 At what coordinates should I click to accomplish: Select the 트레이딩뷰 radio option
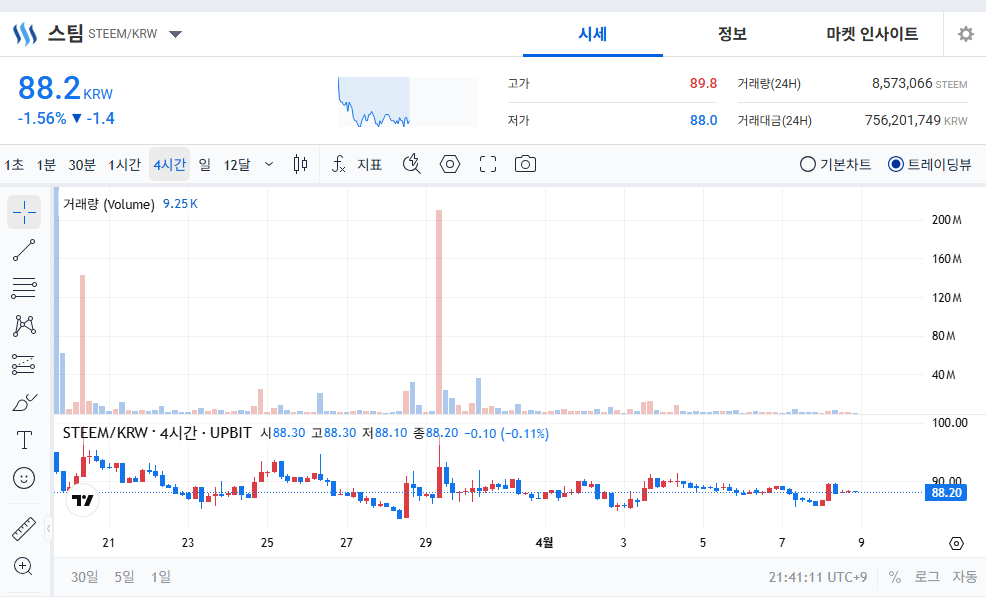point(929,164)
